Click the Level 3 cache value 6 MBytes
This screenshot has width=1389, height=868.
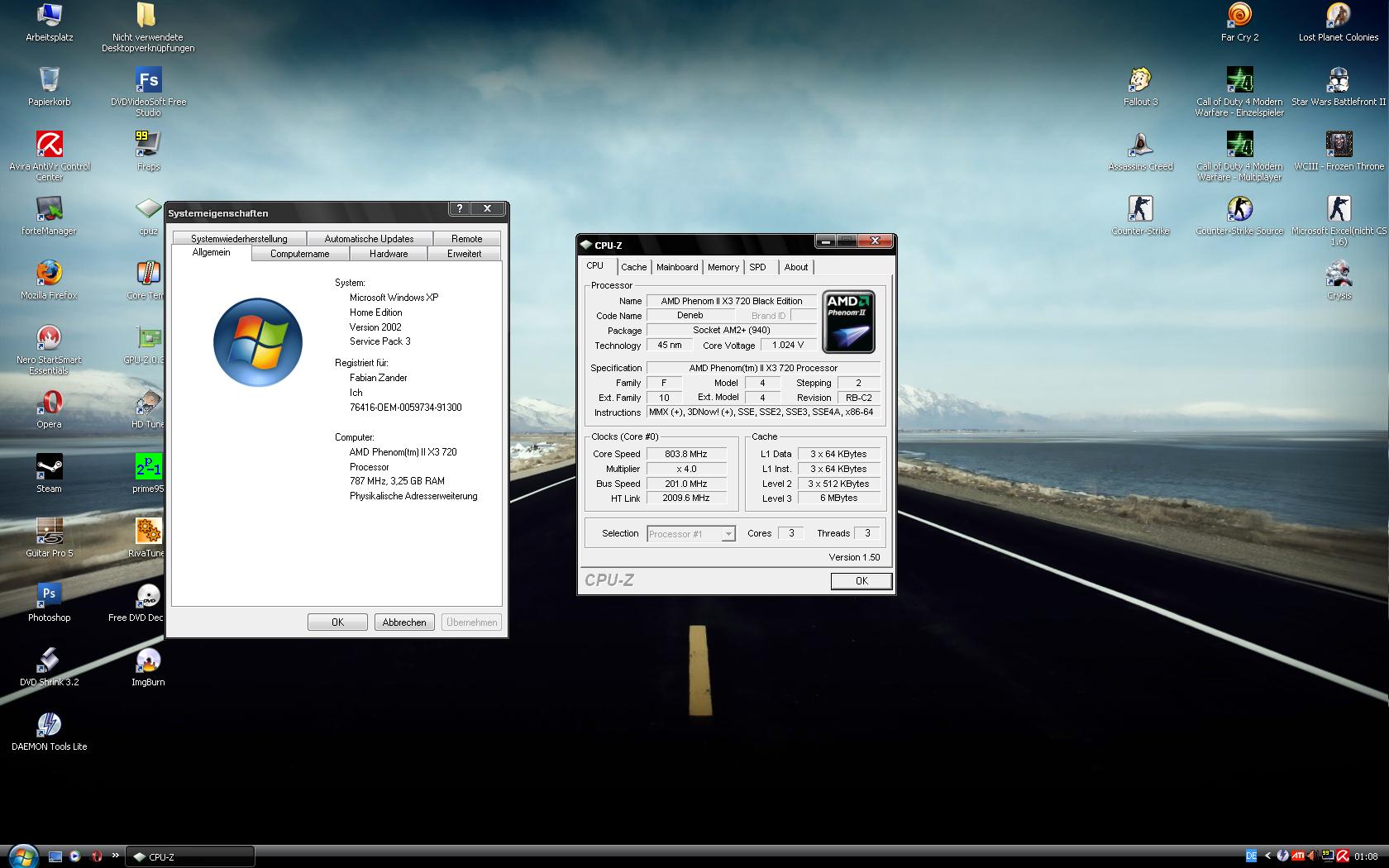coord(839,498)
